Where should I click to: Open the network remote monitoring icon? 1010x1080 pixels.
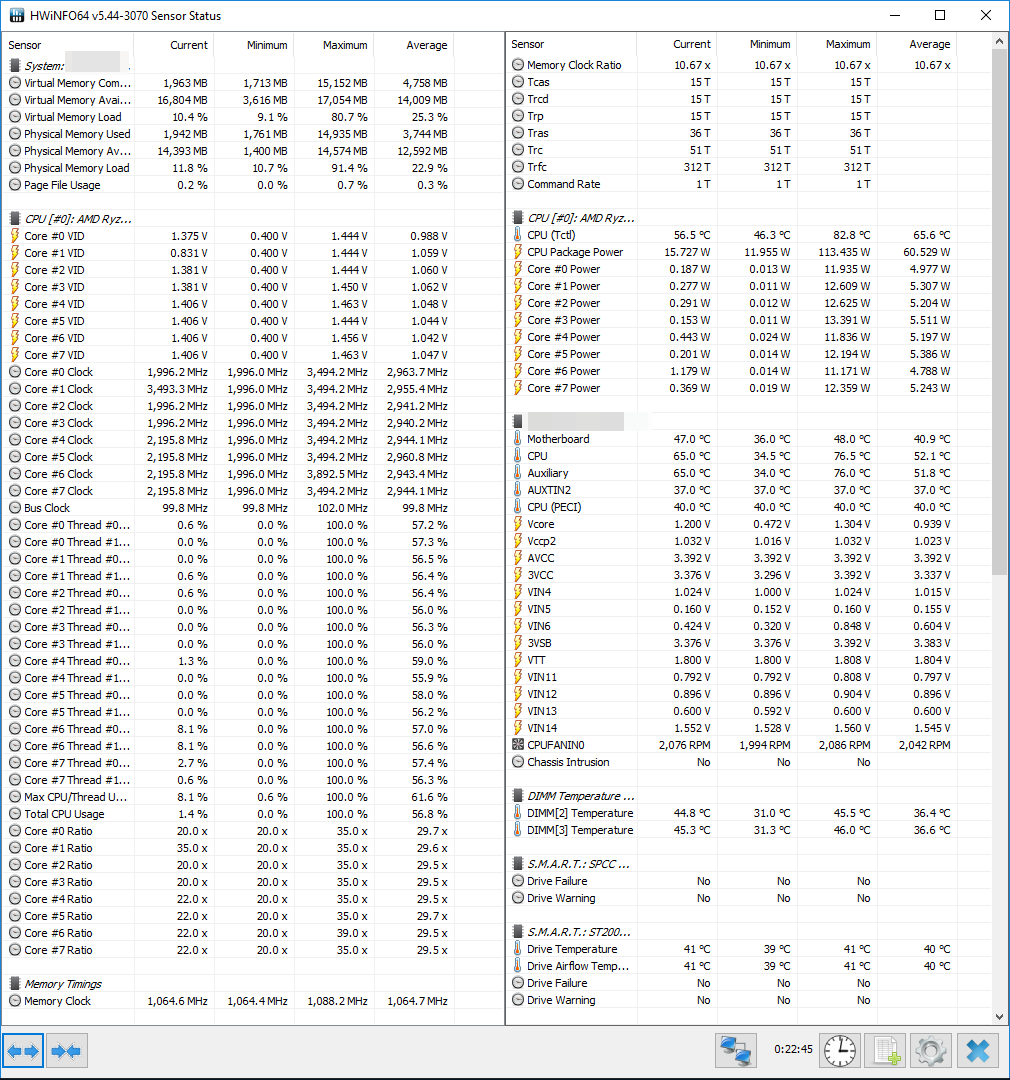point(736,1051)
